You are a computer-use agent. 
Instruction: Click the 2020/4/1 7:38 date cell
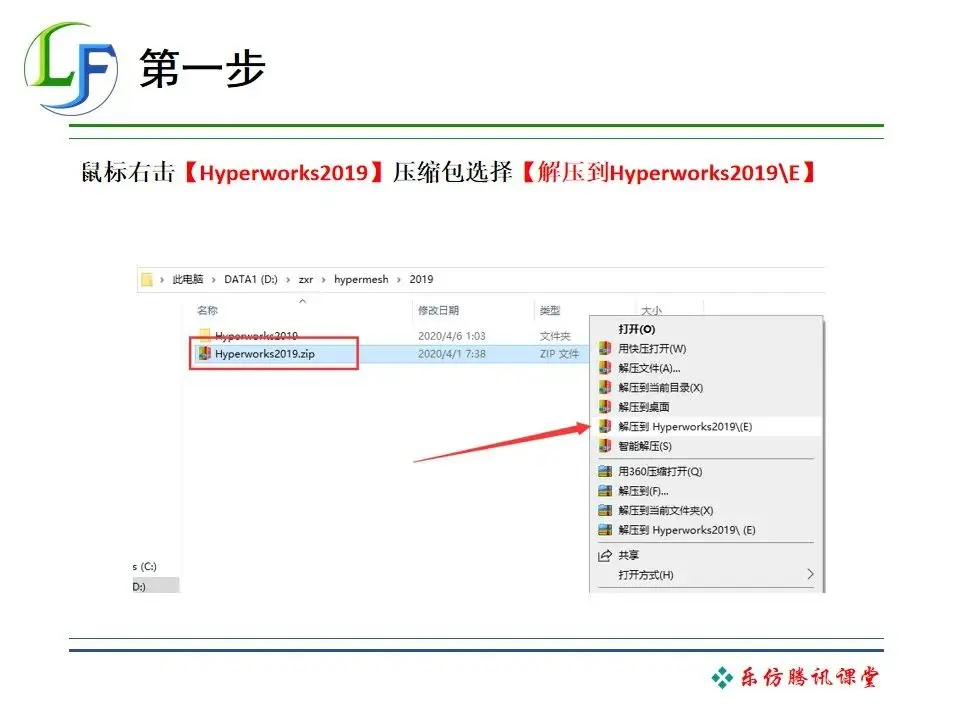[452, 354]
